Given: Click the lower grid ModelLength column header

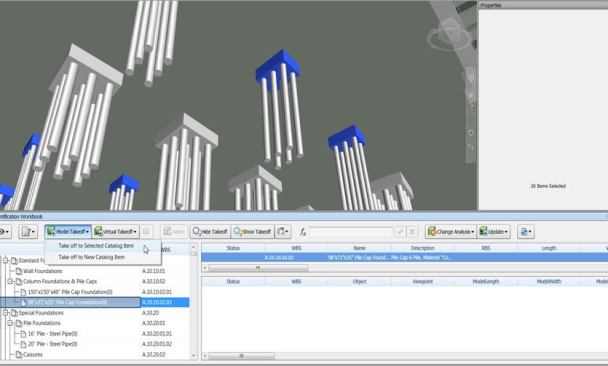Looking at the screenshot, I should pyautogui.click(x=486, y=281).
